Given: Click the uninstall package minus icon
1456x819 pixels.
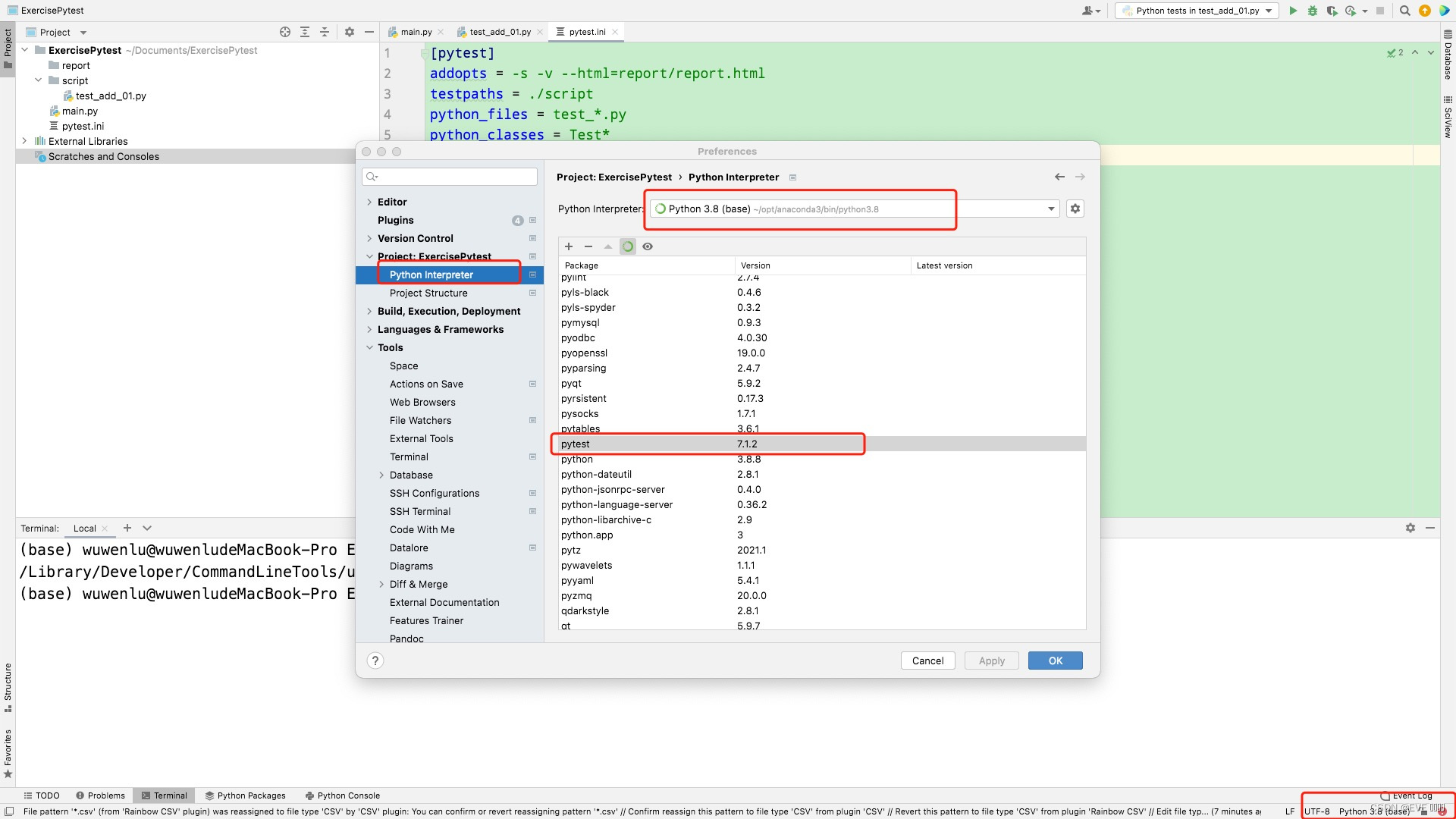Looking at the screenshot, I should click(588, 246).
